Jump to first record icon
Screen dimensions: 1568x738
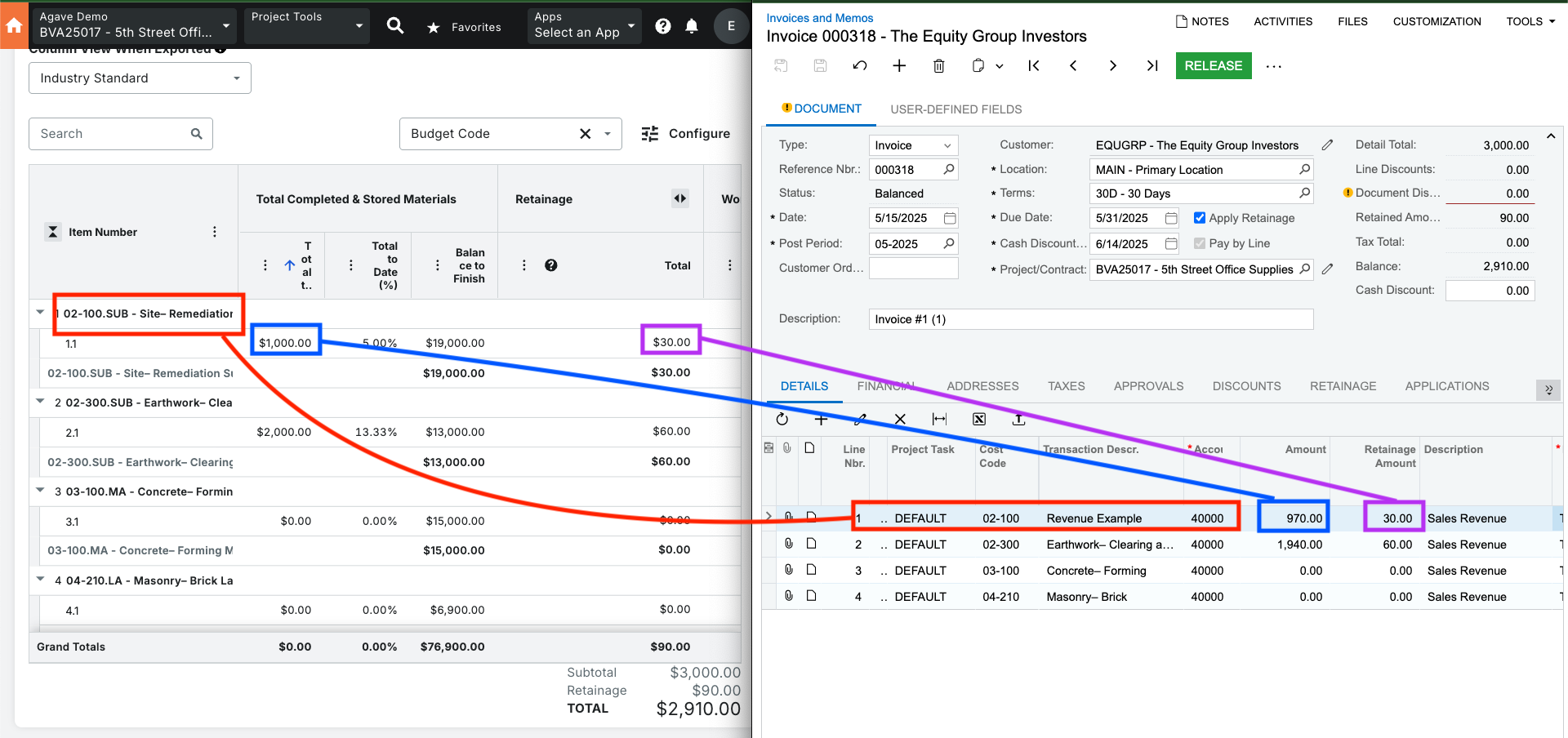pos(1034,66)
